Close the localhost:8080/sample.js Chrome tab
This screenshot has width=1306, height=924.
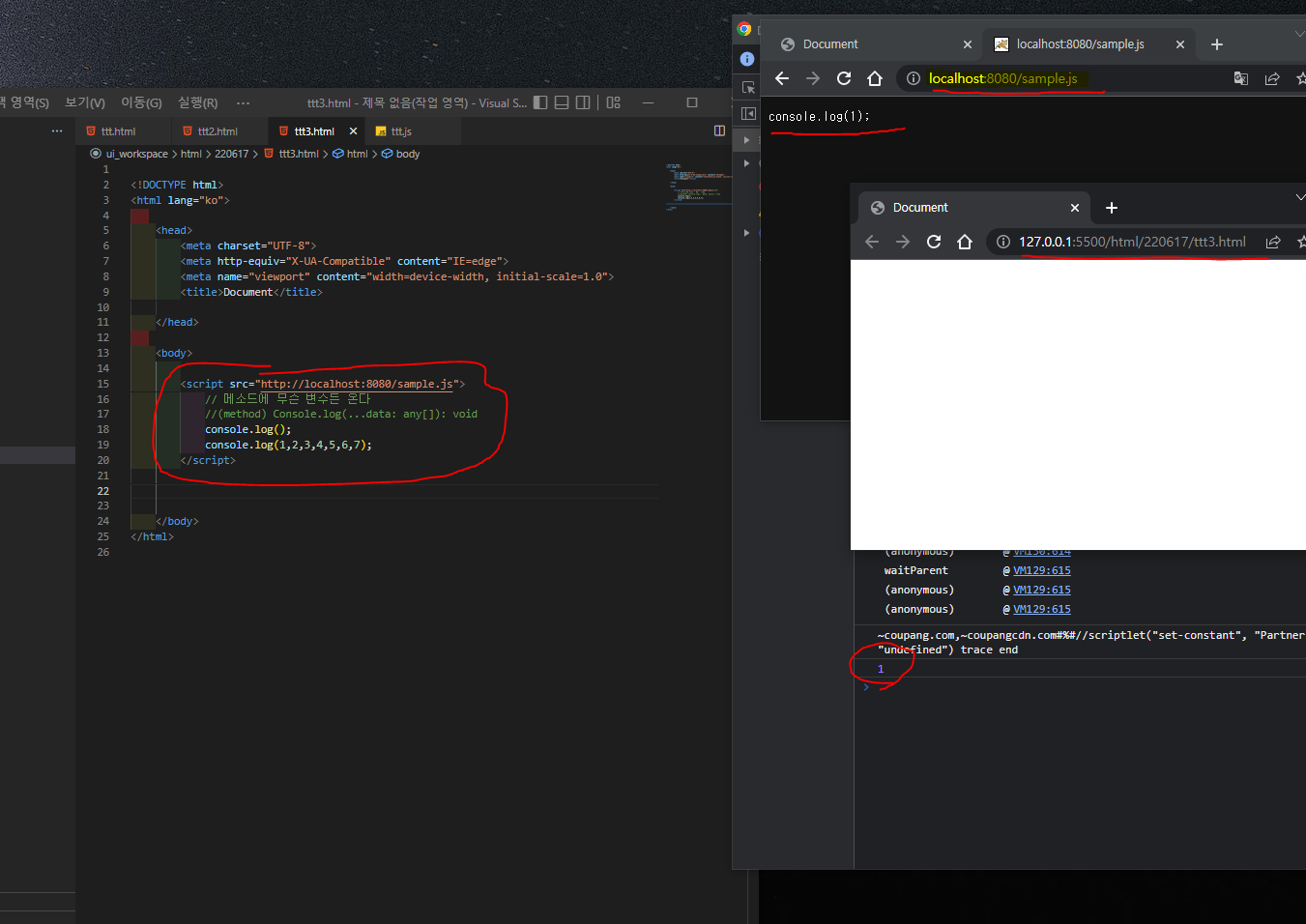(x=1180, y=44)
